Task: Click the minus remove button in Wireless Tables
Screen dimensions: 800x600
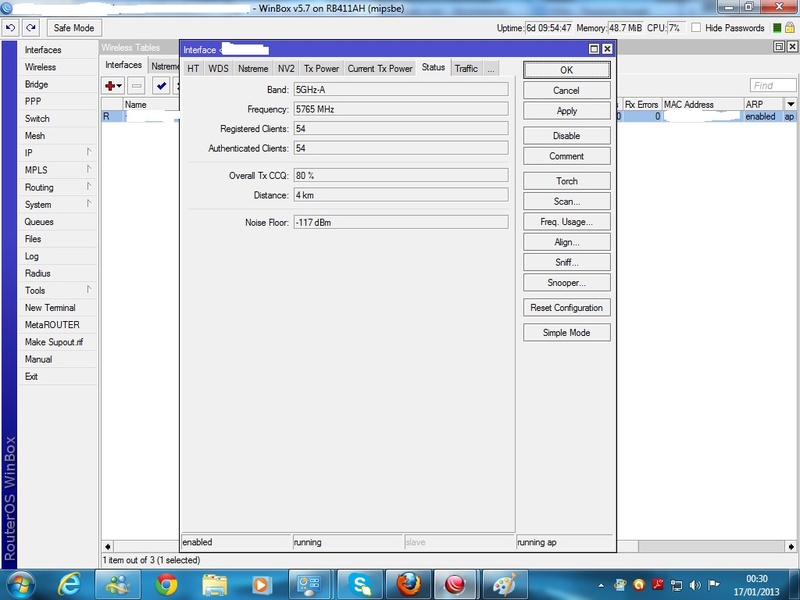Action: (x=136, y=86)
